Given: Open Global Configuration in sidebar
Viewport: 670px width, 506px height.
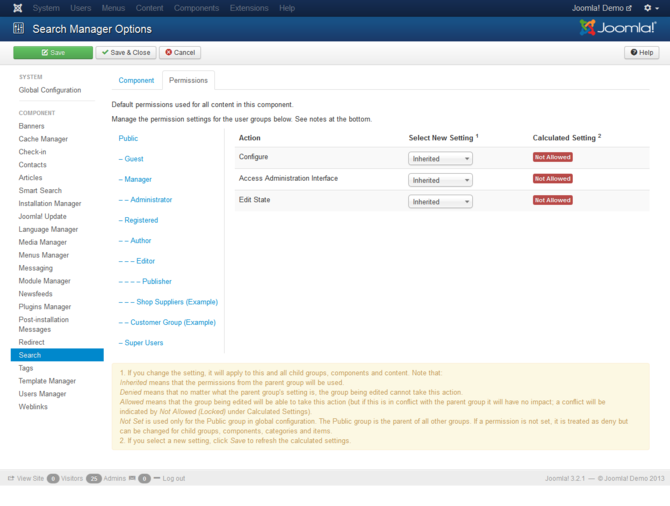Looking at the screenshot, I should [50, 90].
